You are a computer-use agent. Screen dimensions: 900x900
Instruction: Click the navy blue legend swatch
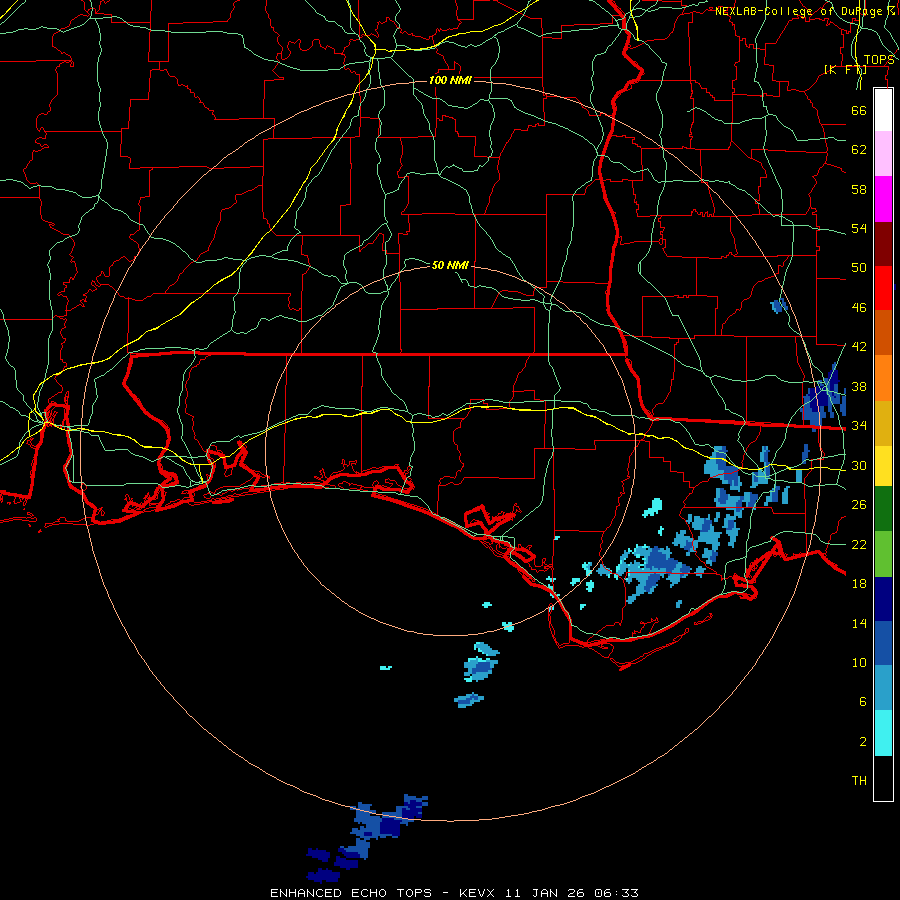(x=883, y=599)
